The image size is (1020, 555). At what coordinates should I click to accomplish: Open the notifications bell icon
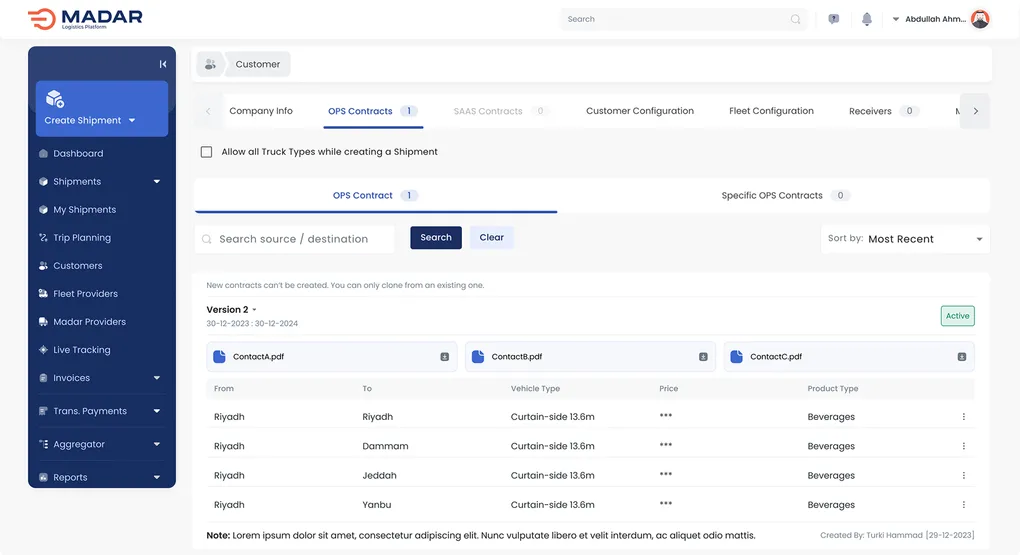pyautogui.click(x=867, y=19)
